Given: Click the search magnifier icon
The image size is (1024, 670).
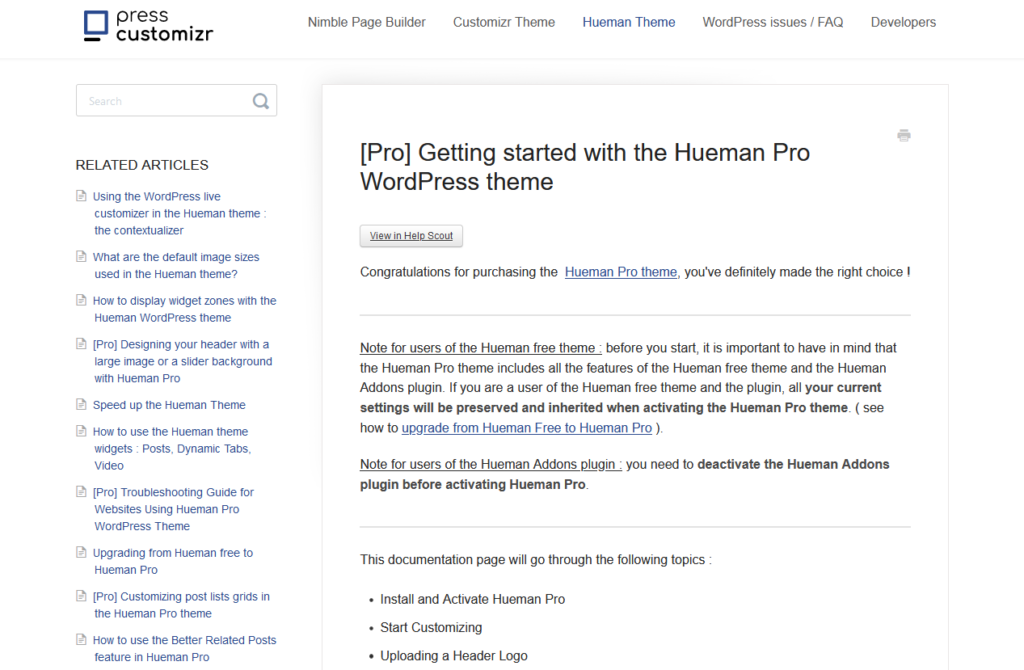Looking at the screenshot, I should coord(261,101).
